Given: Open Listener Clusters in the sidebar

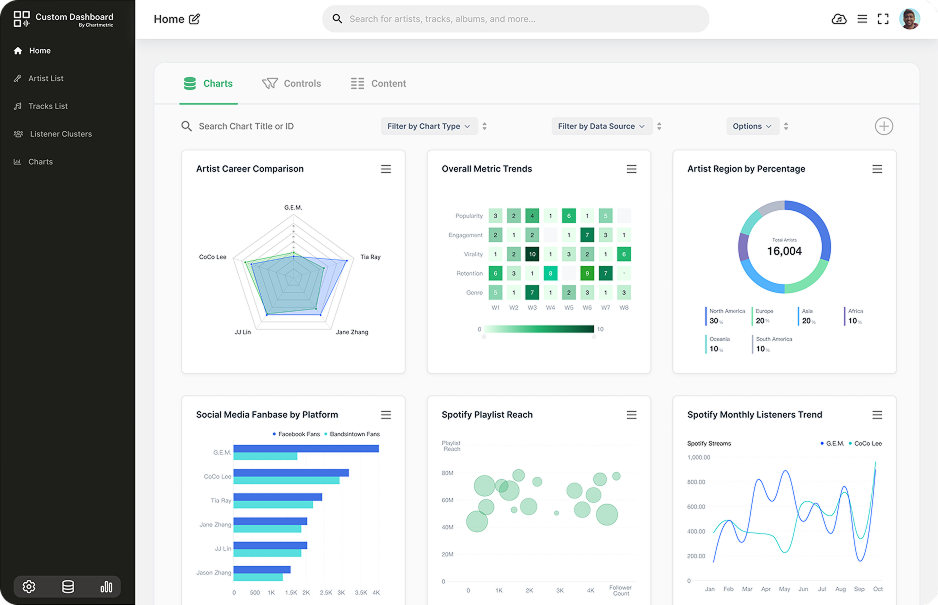Looking at the screenshot, I should (x=53, y=134).
